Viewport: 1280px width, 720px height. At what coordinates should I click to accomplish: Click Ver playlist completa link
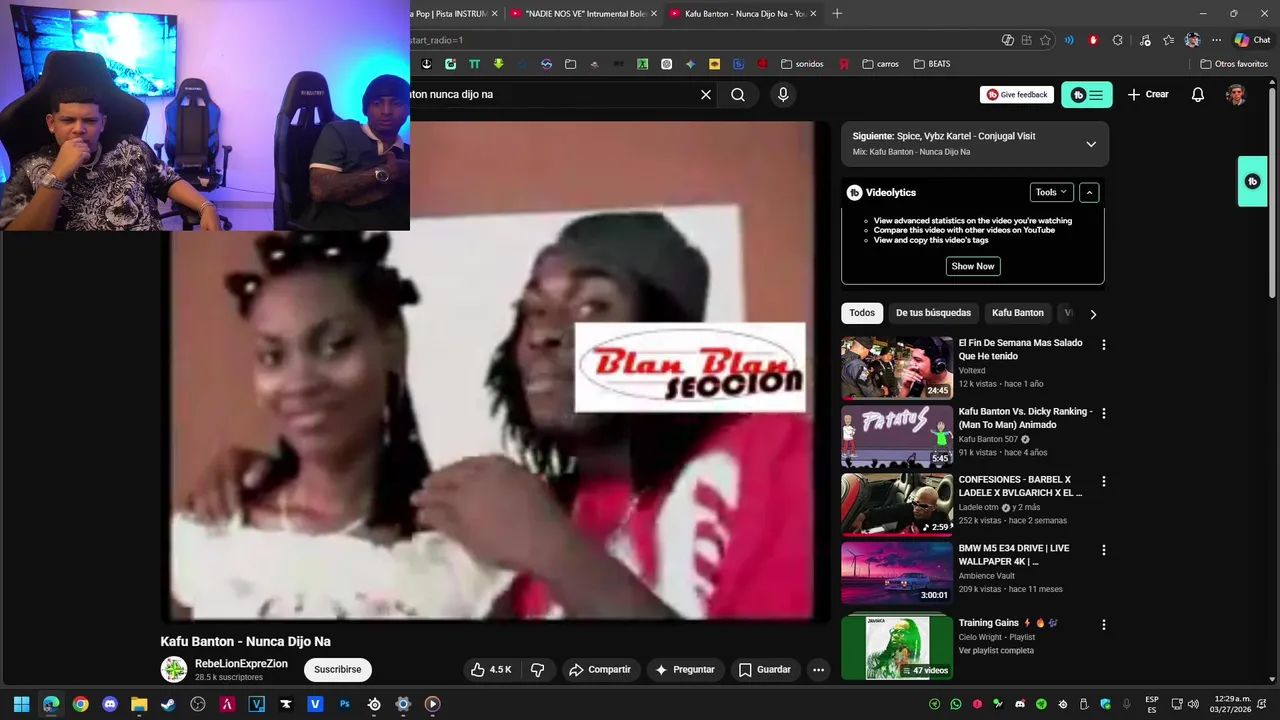pyautogui.click(x=996, y=651)
